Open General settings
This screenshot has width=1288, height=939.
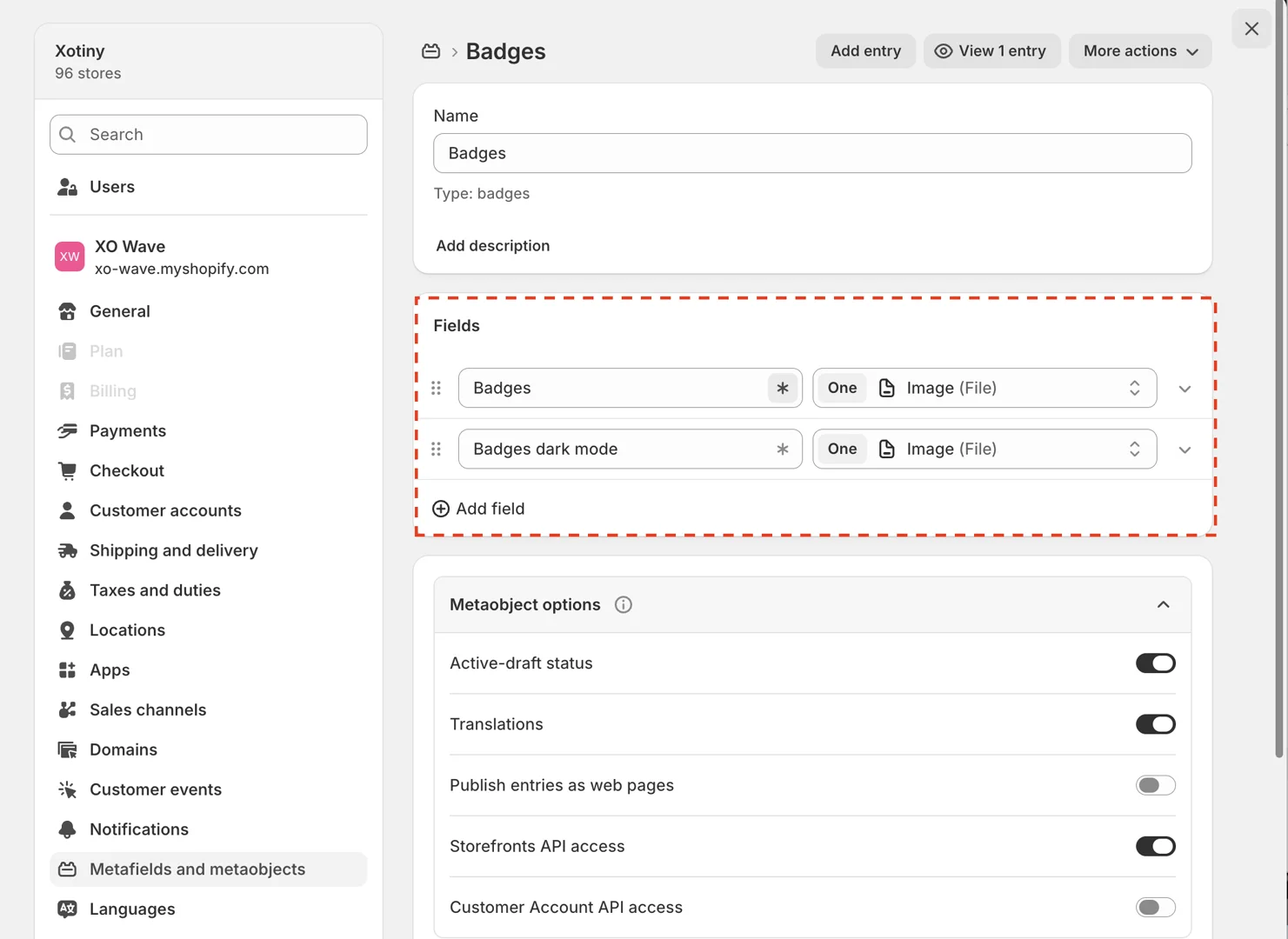click(x=209, y=311)
